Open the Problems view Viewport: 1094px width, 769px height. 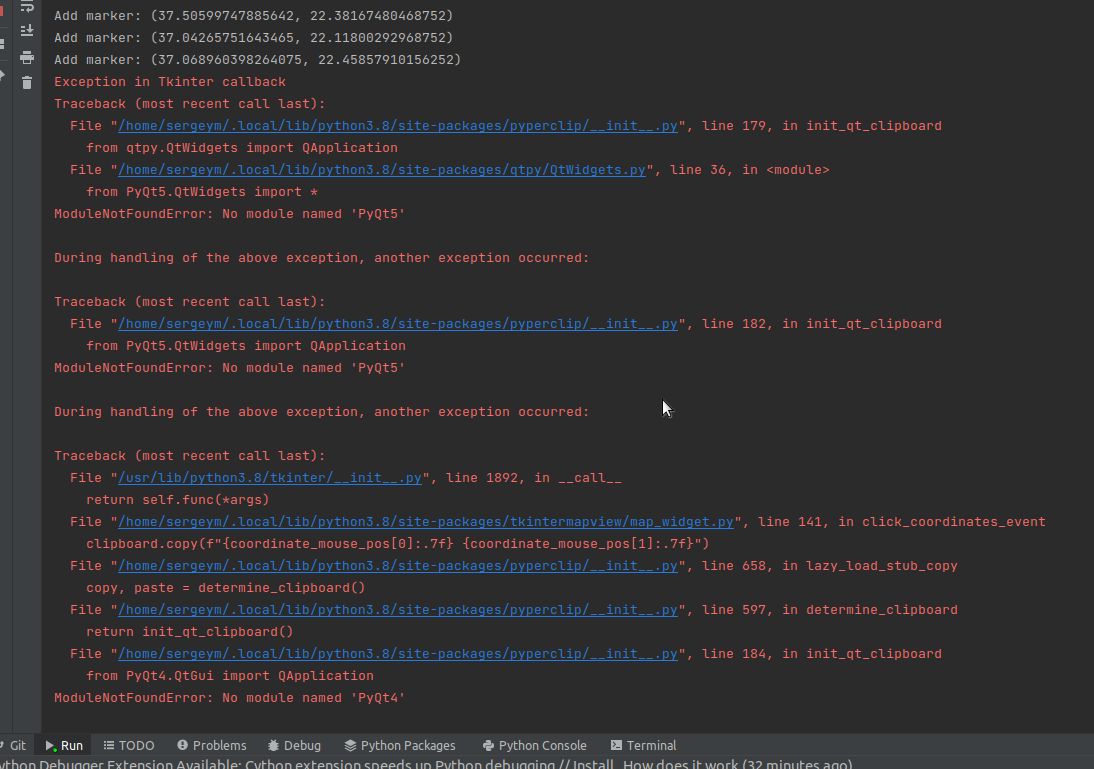click(x=212, y=745)
